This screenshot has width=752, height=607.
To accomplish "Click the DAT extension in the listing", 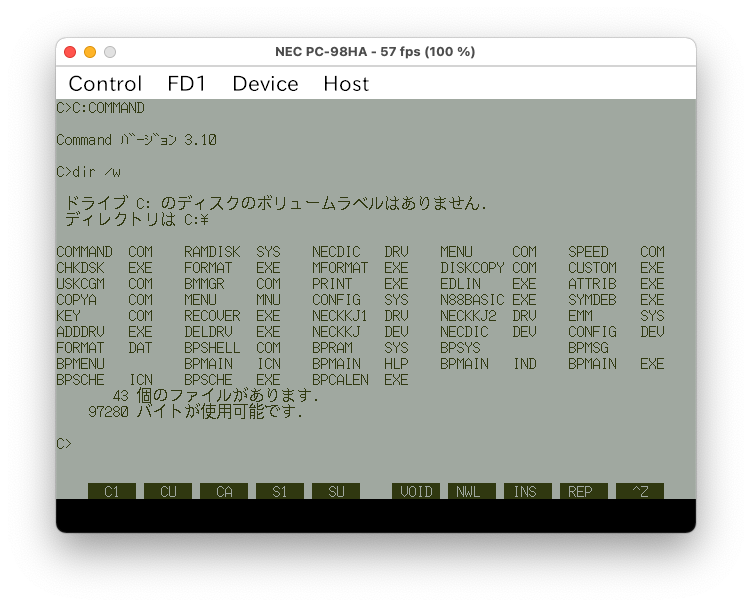I will 140,348.
